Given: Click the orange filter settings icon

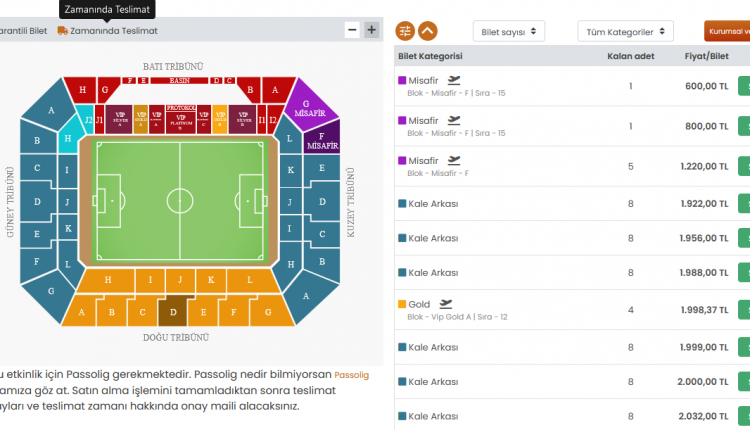Looking at the screenshot, I should coord(405,31).
